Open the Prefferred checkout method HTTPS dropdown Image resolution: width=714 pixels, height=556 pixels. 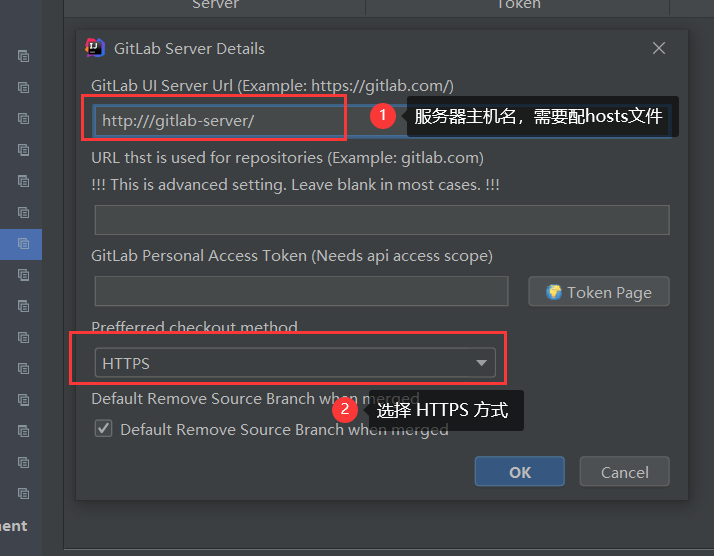(x=295, y=363)
